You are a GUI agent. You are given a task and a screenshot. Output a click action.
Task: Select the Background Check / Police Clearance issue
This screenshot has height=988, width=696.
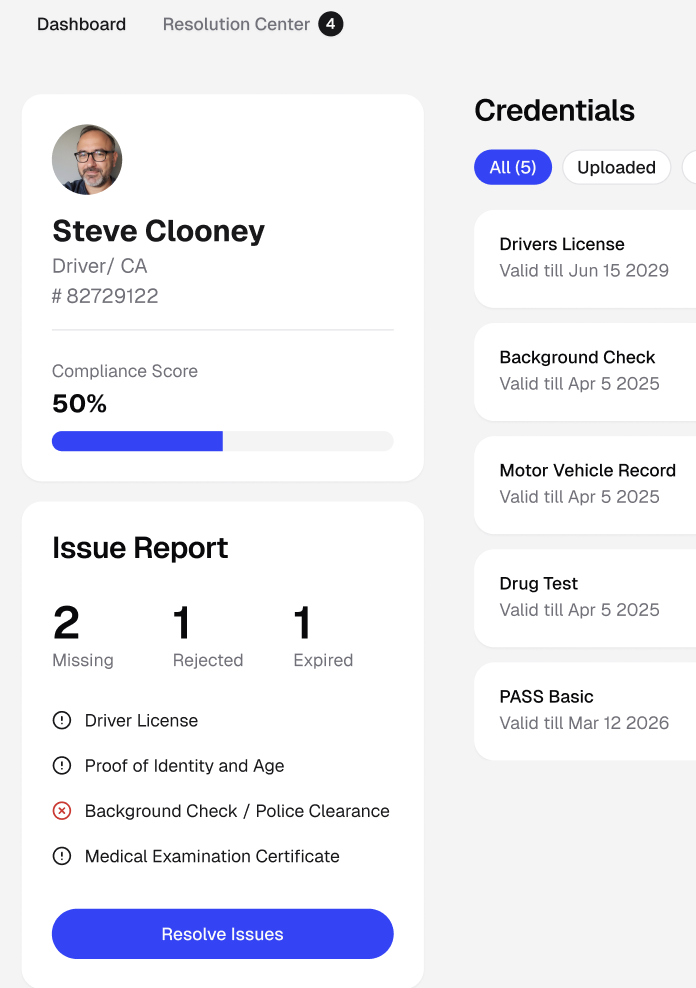point(237,811)
